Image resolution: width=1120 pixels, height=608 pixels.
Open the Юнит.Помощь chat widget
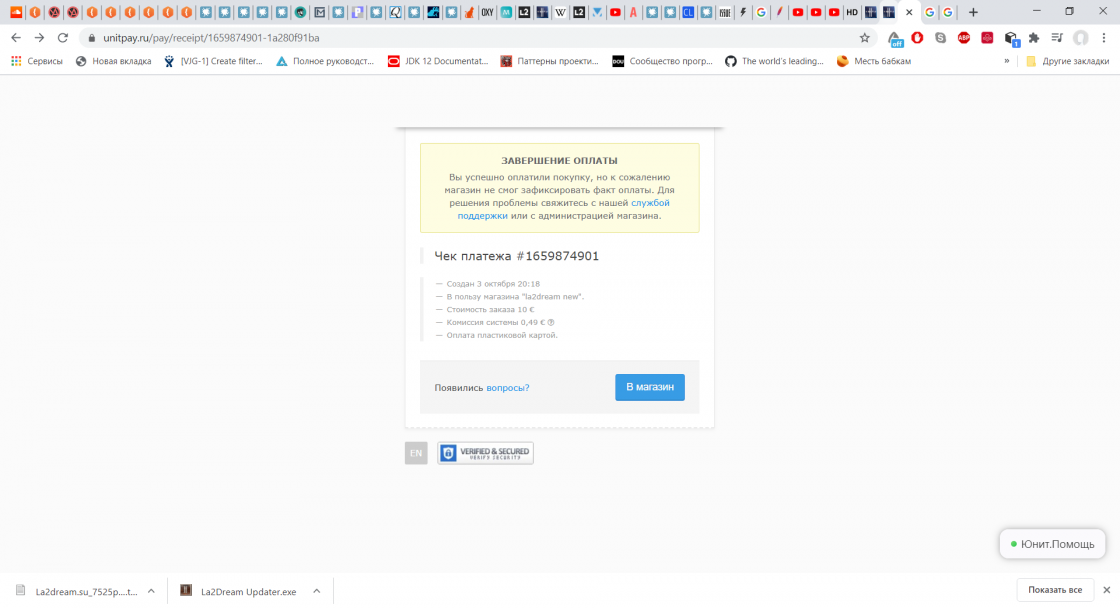coord(1051,544)
